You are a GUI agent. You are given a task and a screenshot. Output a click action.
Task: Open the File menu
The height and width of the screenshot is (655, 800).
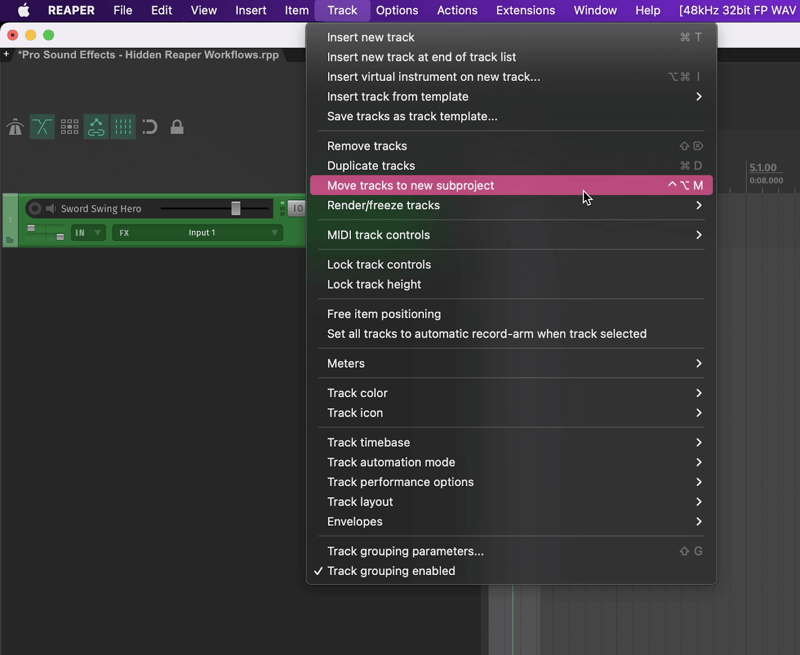click(122, 10)
